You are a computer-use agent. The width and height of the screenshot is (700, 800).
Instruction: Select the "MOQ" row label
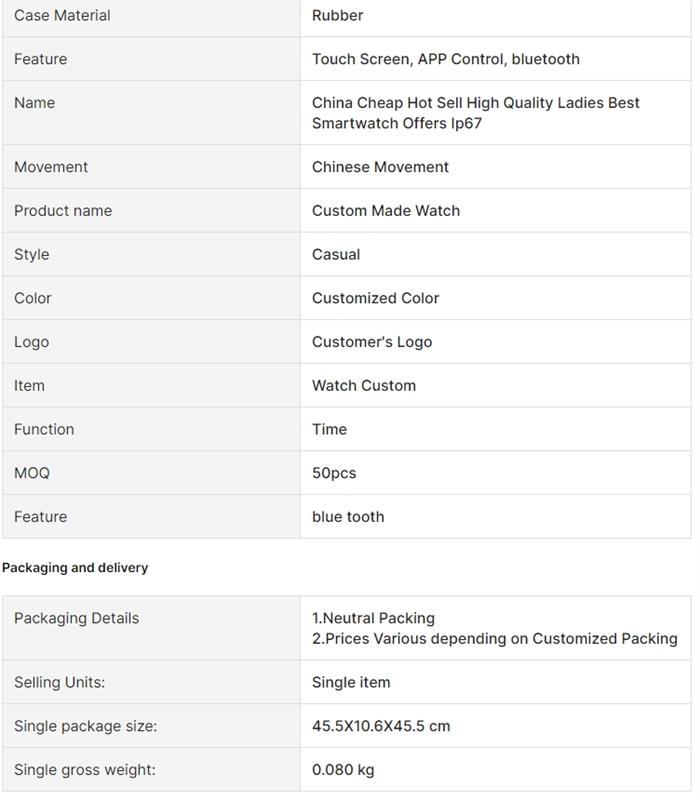pyautogui.click(x=32, y=473)
